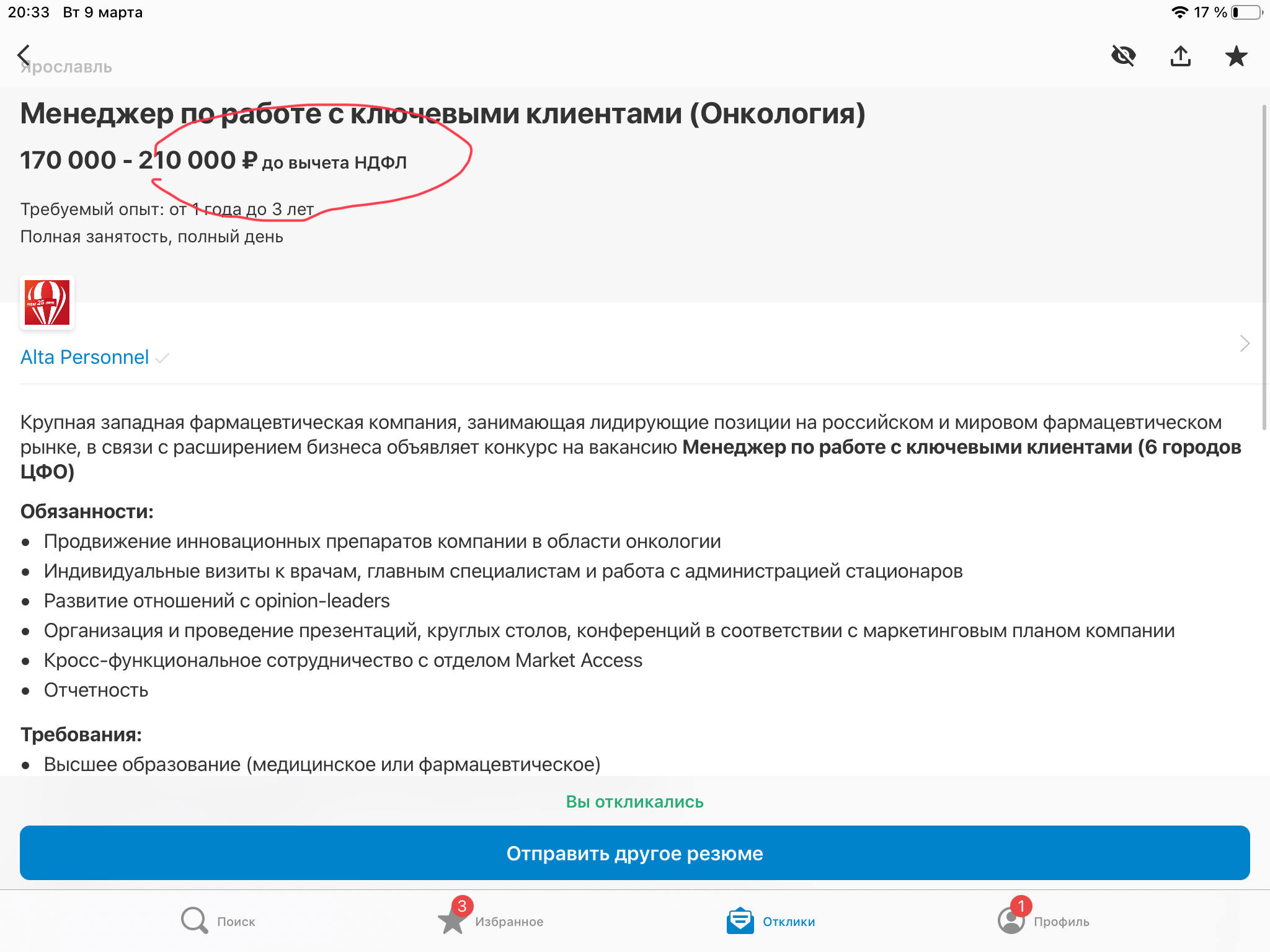The width and height of the screenshot is (1270, 952).
Task: Go back using the back arrow
Action: click(x=24, y=56)
